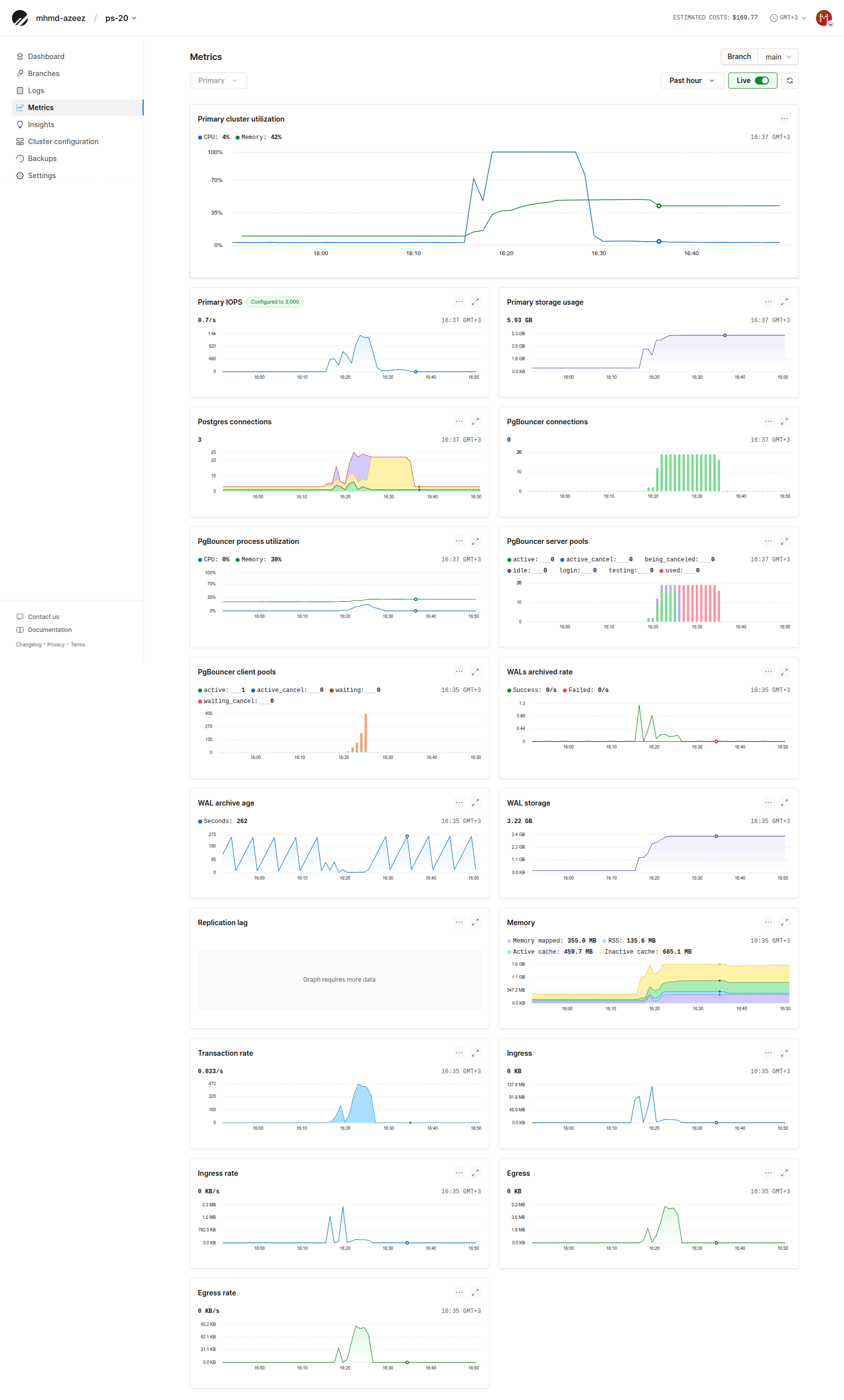Open the user avatar menu
844x1400 pixels.
tap(823, 18)
